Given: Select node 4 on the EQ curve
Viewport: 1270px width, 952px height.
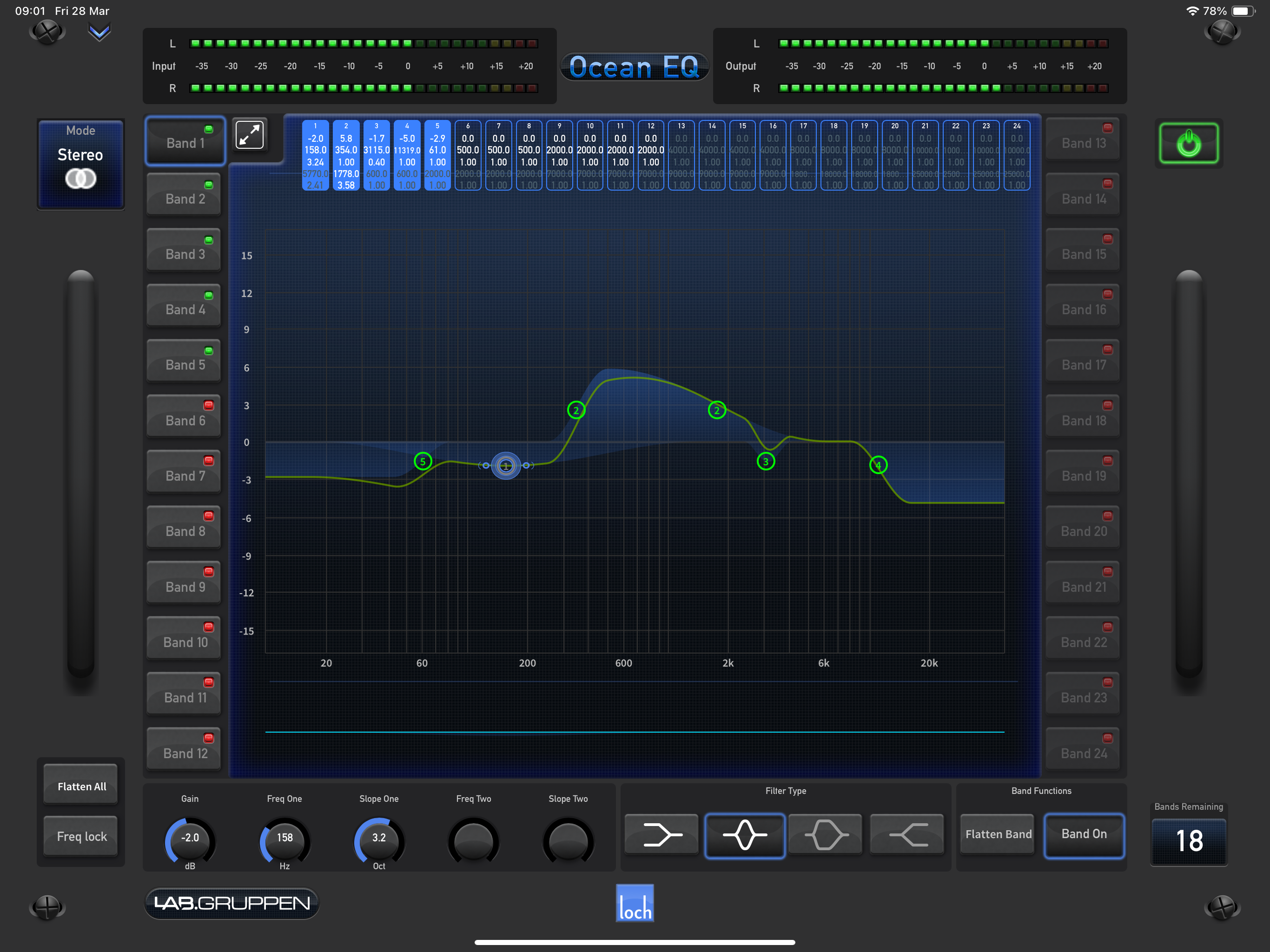Looking at the screenshot, I should (878, 465).
